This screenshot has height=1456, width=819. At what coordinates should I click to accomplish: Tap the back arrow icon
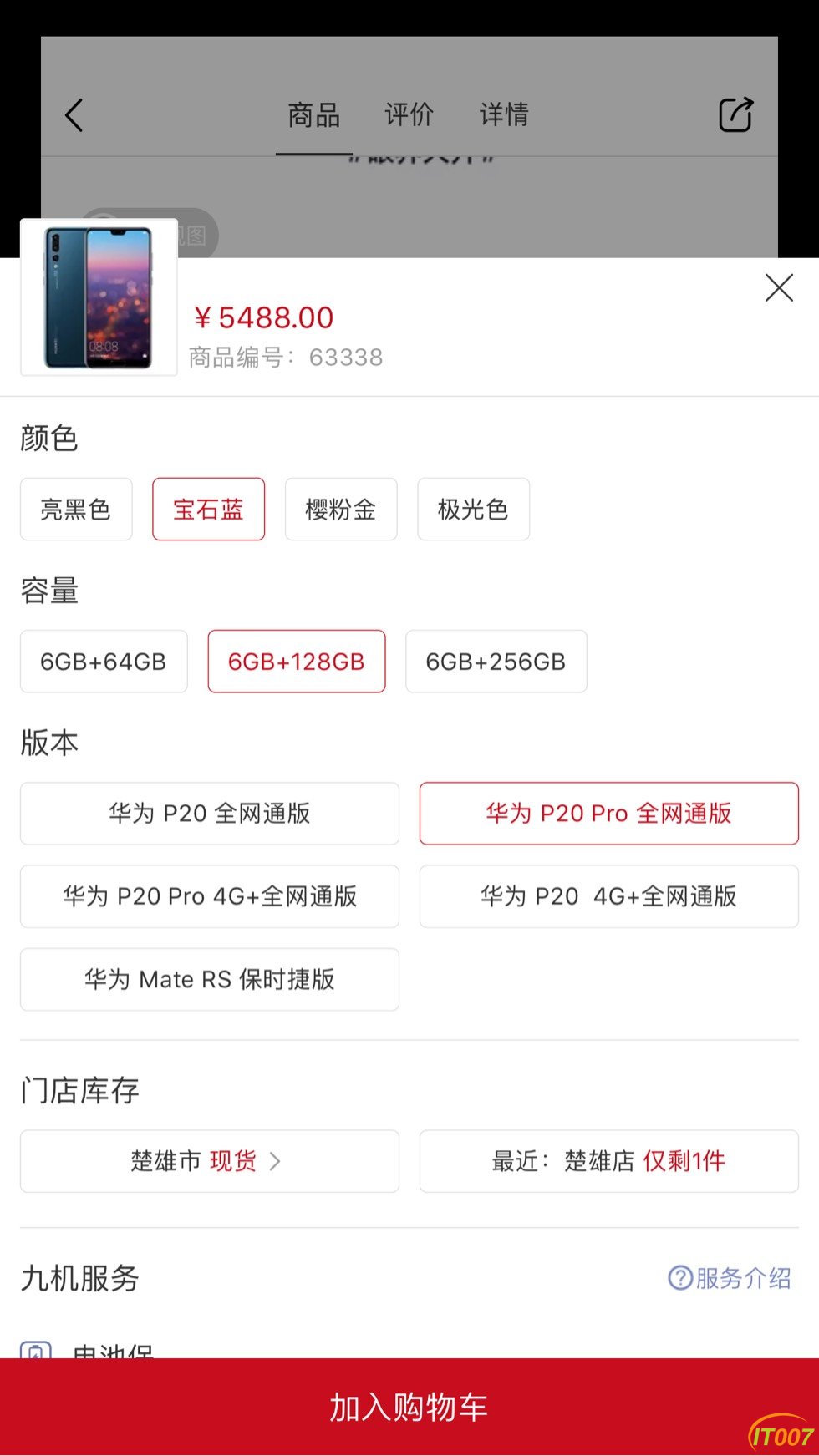coord(74,115)
